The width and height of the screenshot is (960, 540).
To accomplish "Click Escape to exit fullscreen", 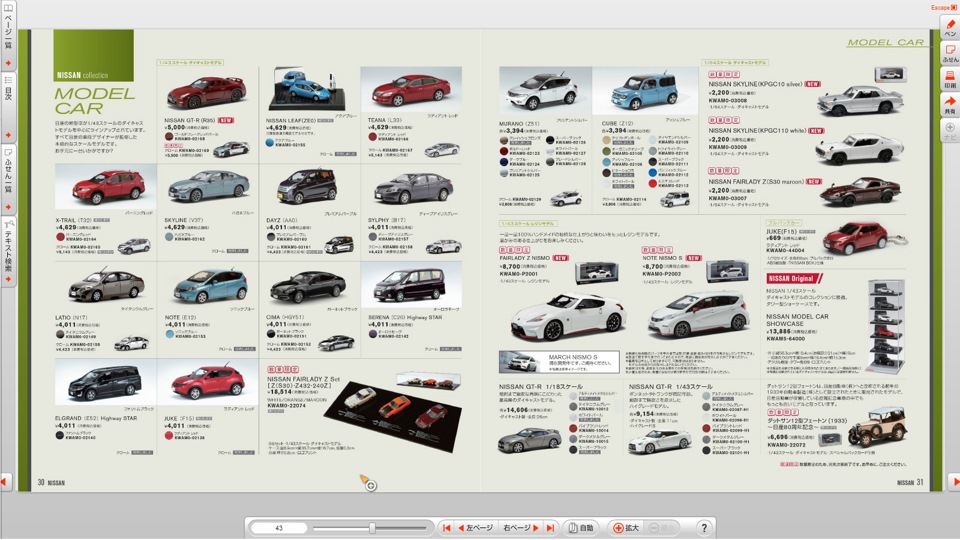I will pyautogui.click(x=943, y=7).
